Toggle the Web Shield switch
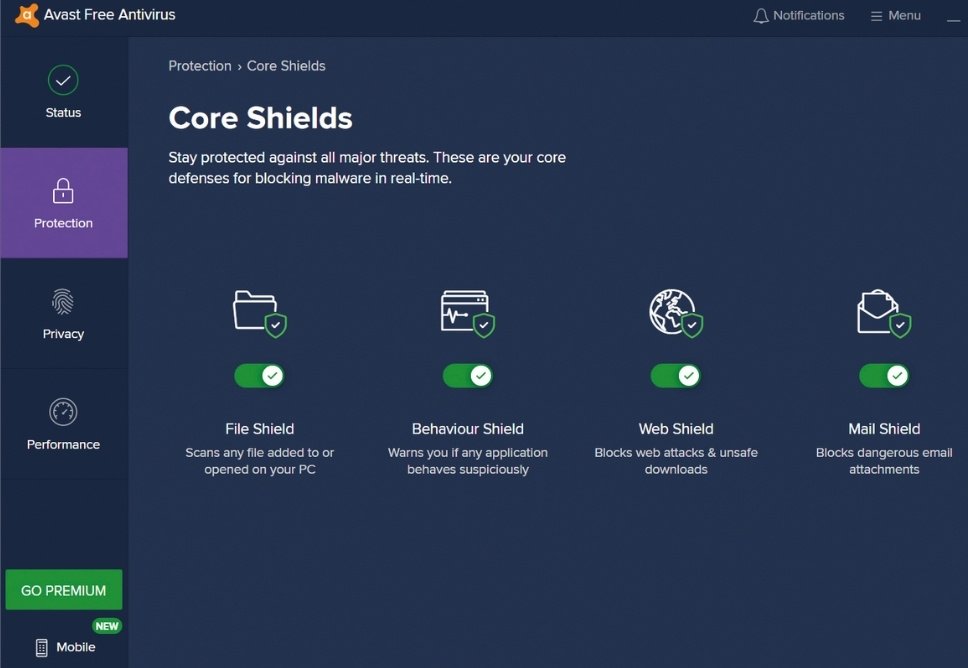Viewport: 968px width, 668px height. pos(676,376)
